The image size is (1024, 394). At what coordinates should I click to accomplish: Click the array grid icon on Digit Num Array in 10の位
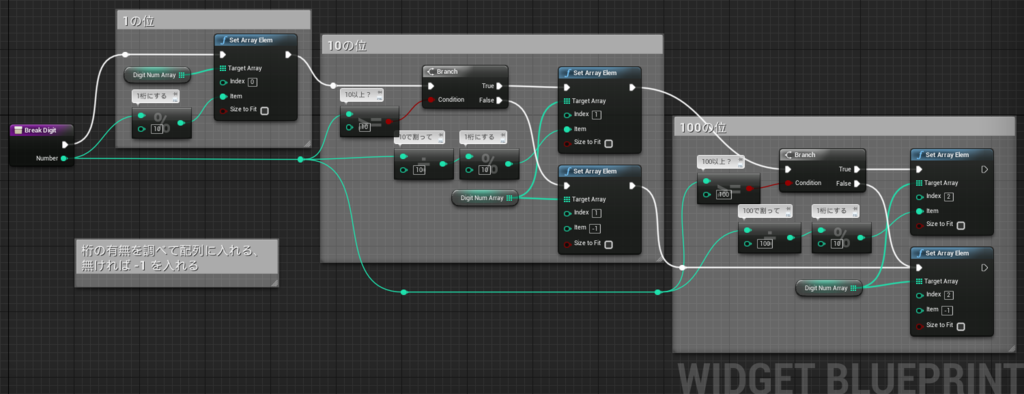(509, 198)
